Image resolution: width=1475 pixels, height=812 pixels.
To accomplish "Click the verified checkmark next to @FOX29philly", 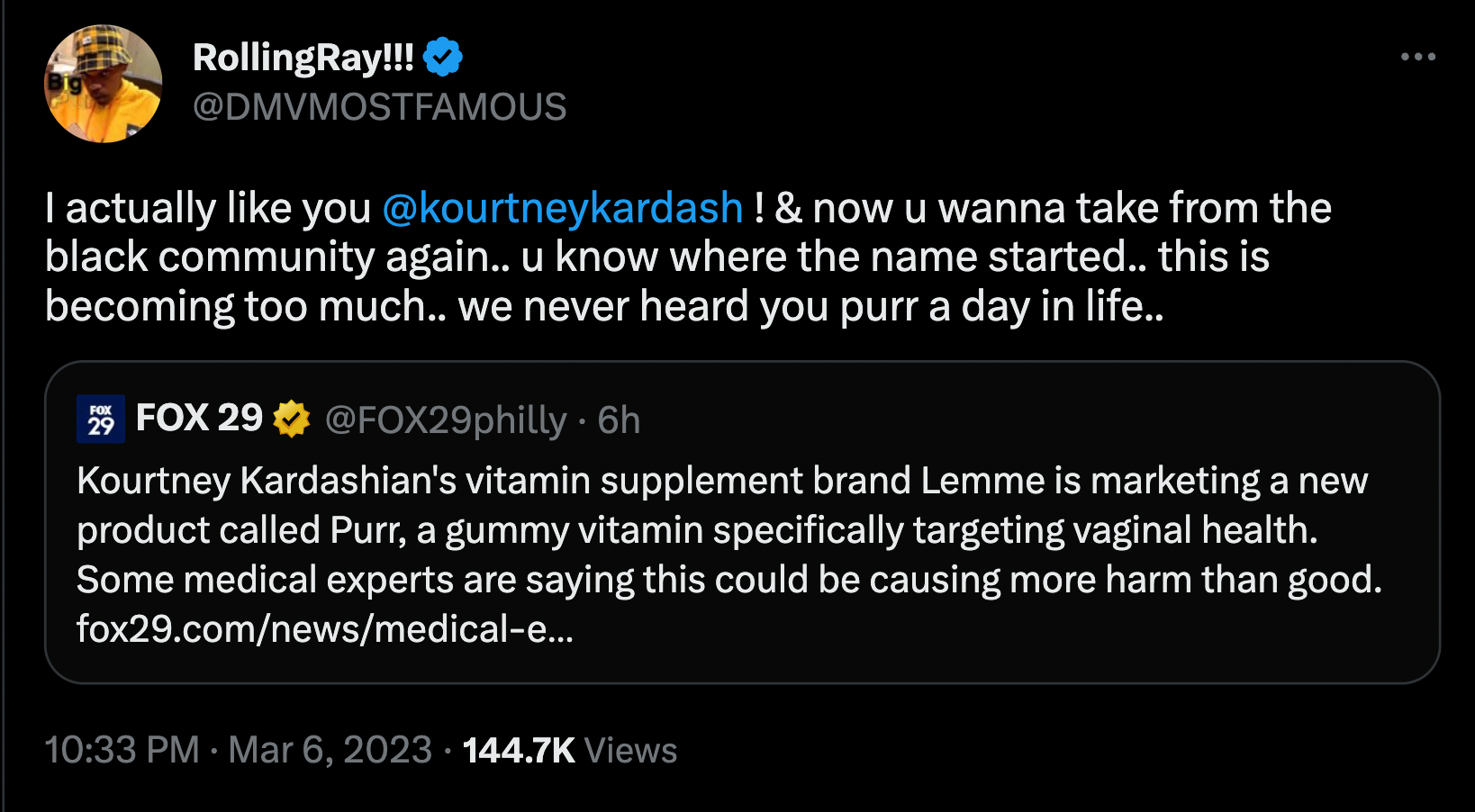I will coord(291,418).
